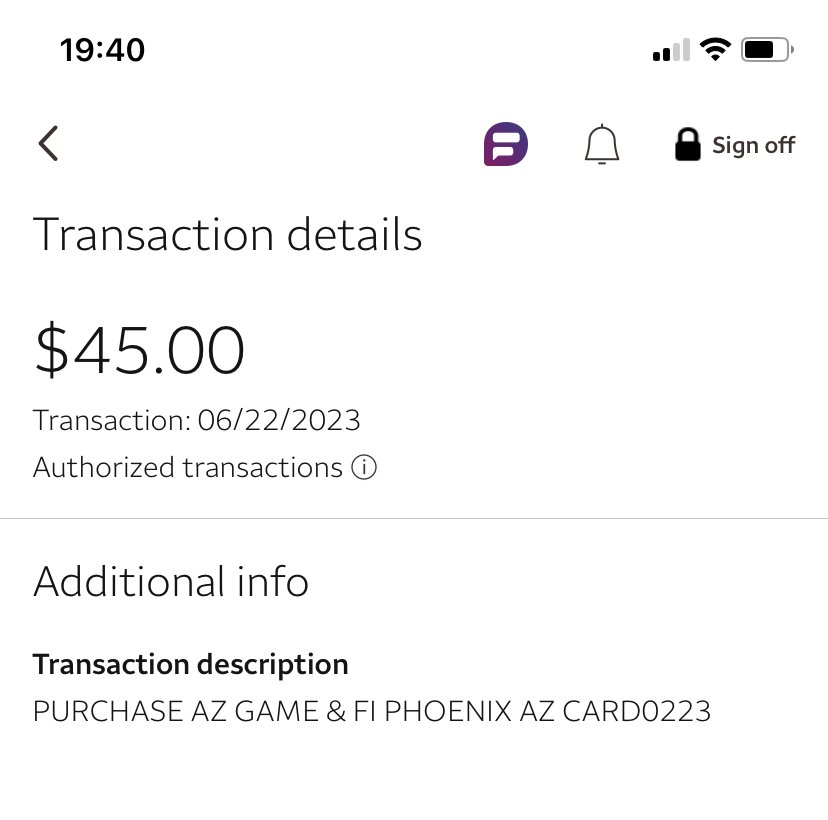Tap the Transaction details heading
This screenshot has width=828, height=820.
(228, 235)
